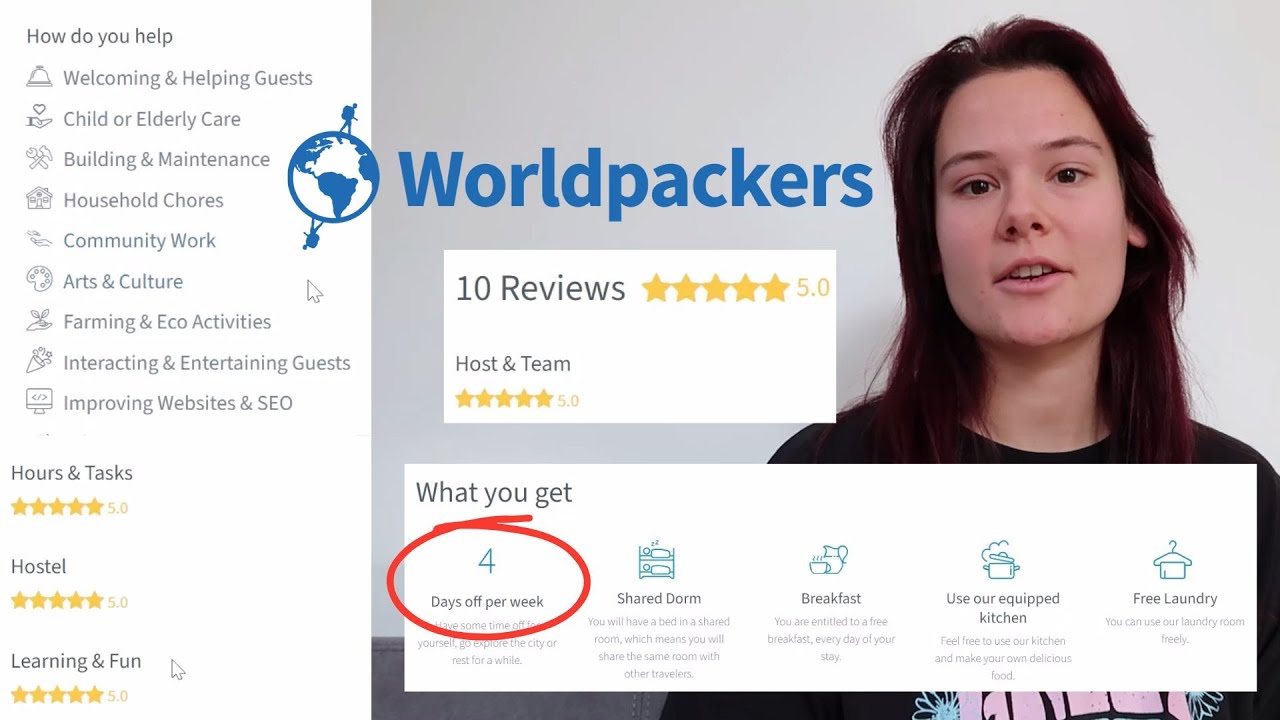Click the bunk bed Shared Dorm icon
The image size is (1280, 720).
tap(657, 560)
